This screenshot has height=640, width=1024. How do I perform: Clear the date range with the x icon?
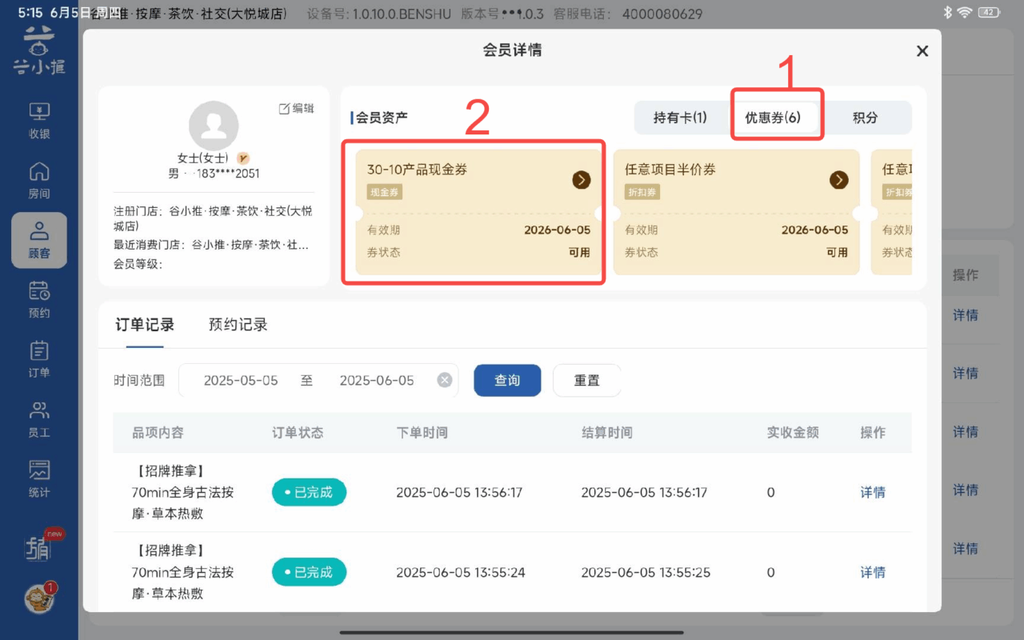pos(445,380)
